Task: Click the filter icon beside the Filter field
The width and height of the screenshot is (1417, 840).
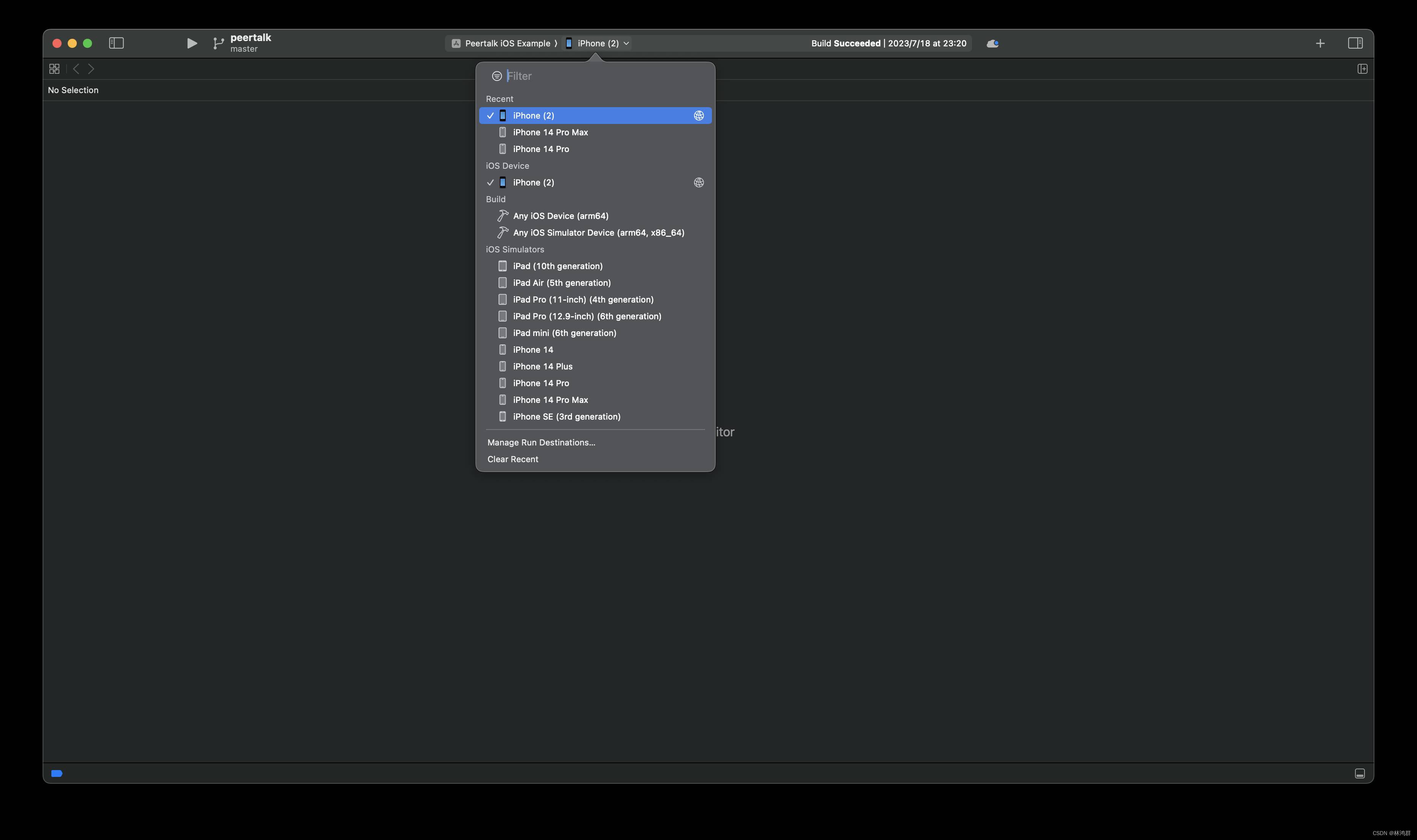Action: 497,76
